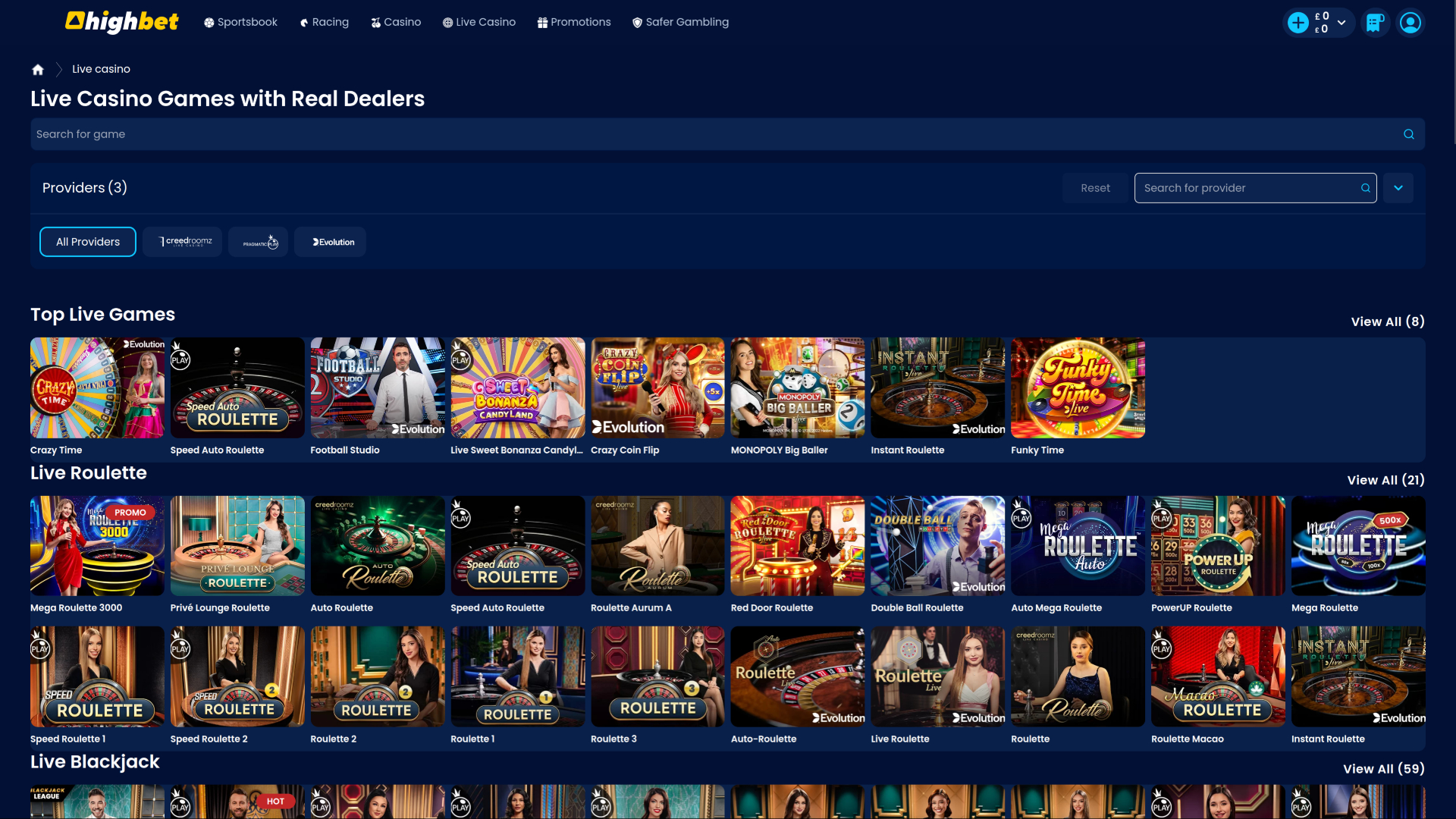Screen dimensions: 1456x819
Task: Open the Racing section icon
Action: (x=304, y=22)
